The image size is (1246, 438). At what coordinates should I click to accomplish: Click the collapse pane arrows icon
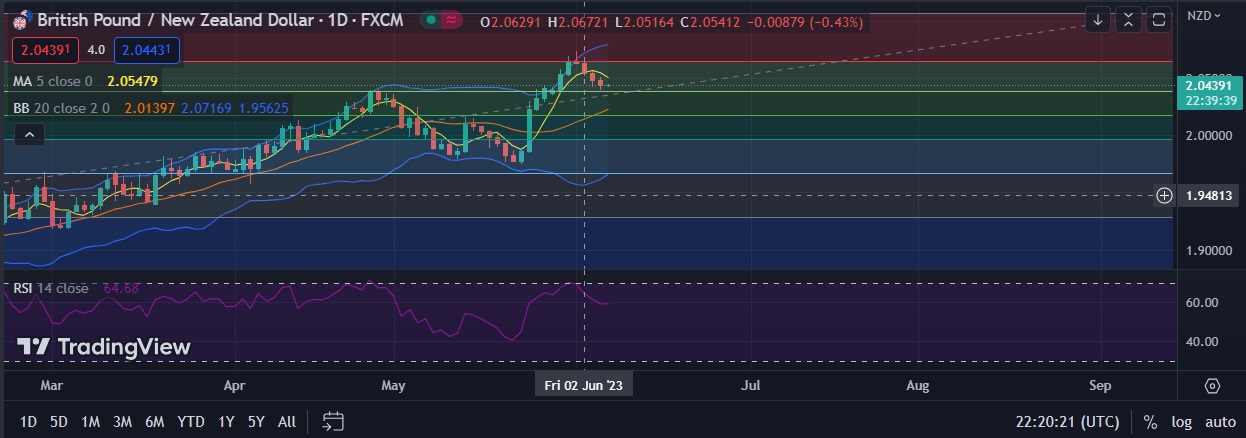click(1128, 19)
